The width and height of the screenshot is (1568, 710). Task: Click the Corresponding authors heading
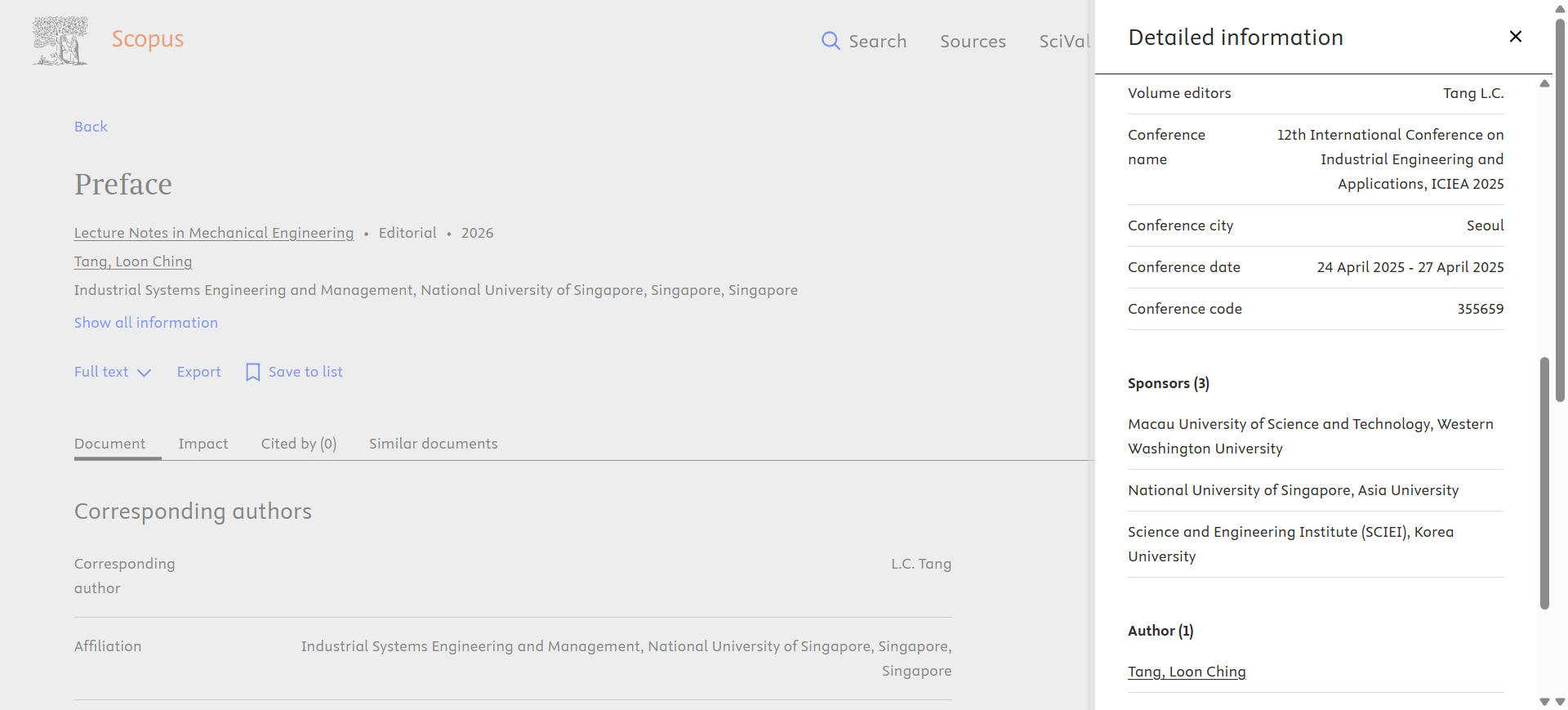tap(194, 511)
